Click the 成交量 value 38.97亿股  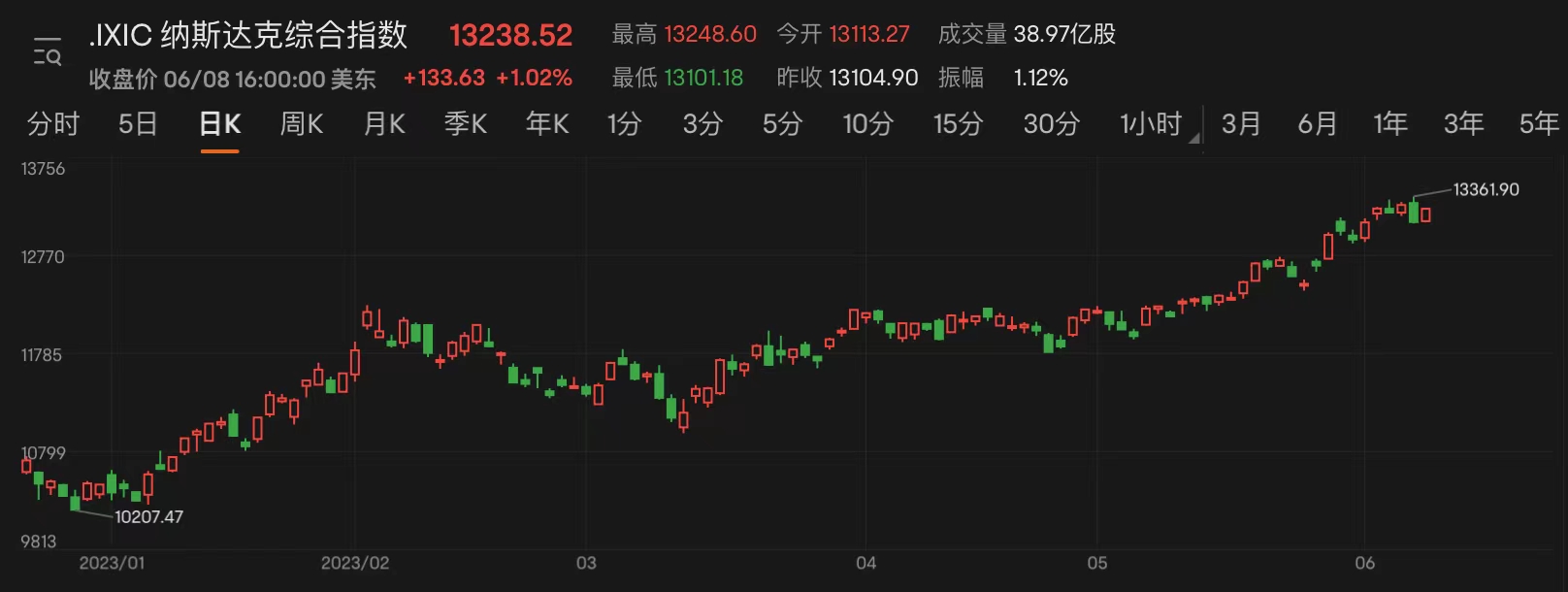(1064, 34)
